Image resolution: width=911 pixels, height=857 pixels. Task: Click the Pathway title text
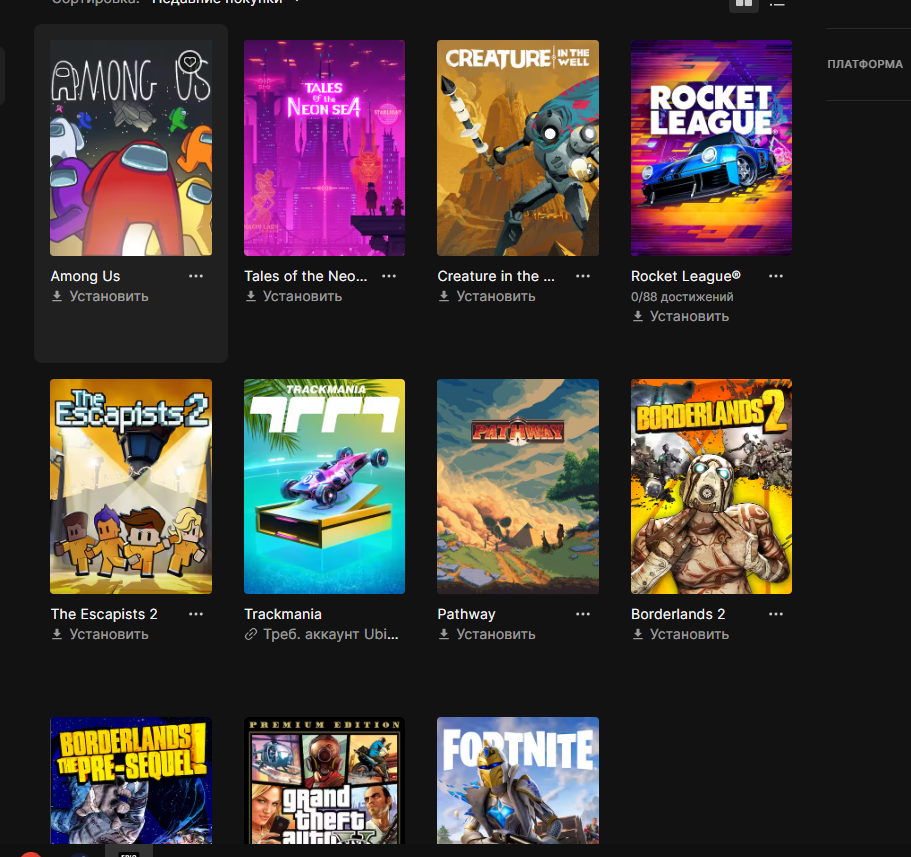pos(467,614)
